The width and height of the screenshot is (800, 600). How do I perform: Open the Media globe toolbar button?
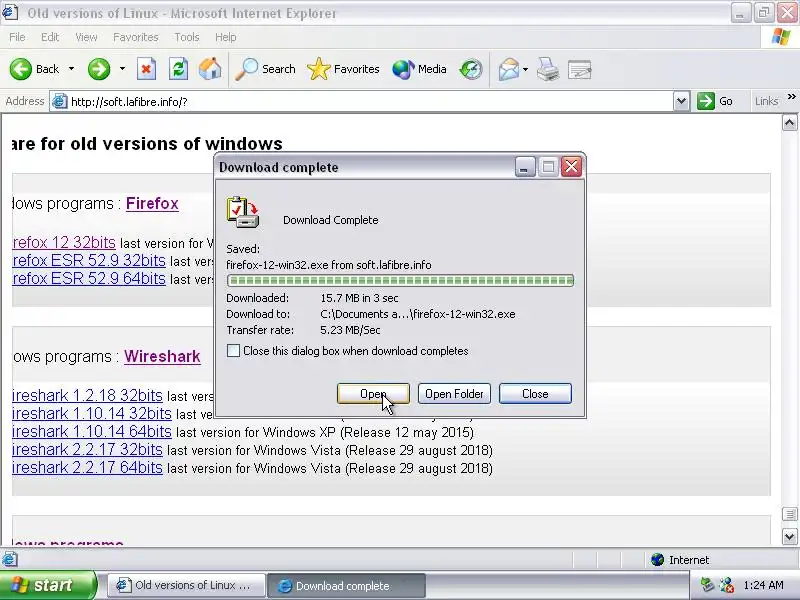pyautogui.click(x=419, y=69)
